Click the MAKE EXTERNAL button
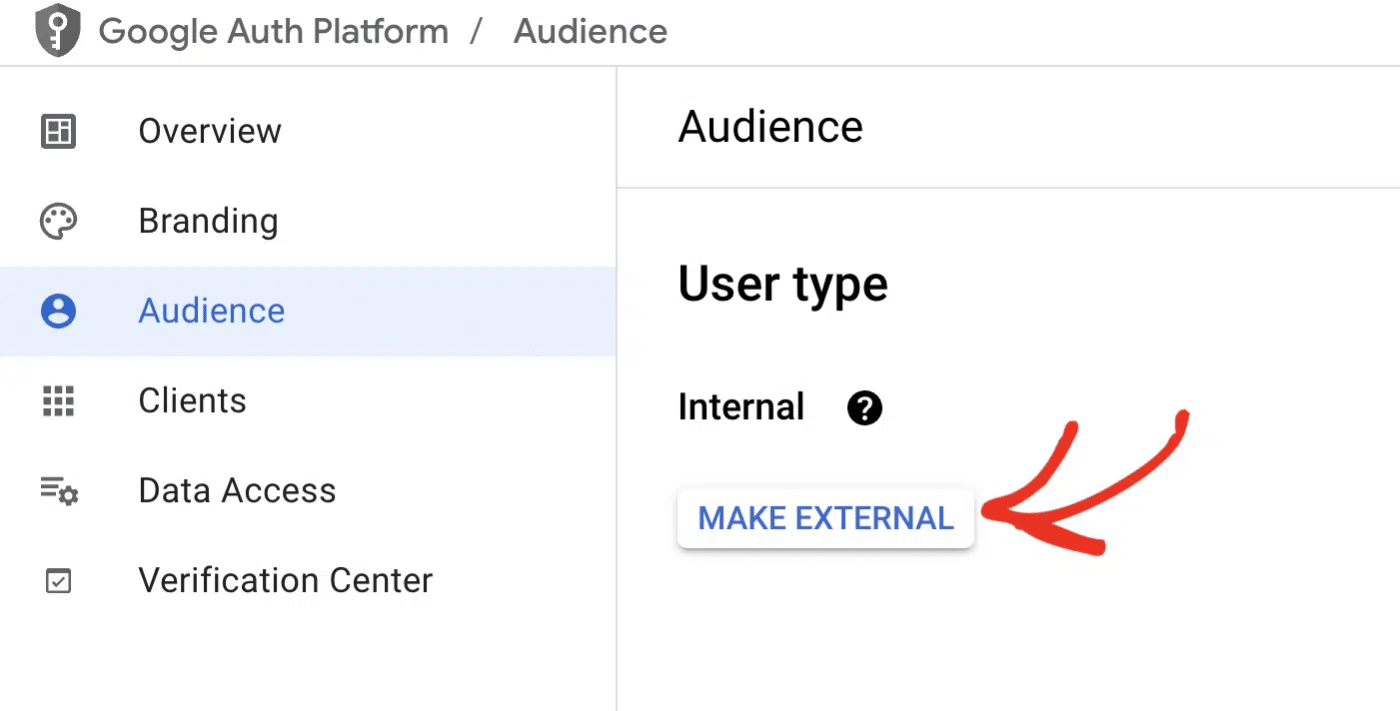This screenshot has width=1400, height=711. [826, 518]
